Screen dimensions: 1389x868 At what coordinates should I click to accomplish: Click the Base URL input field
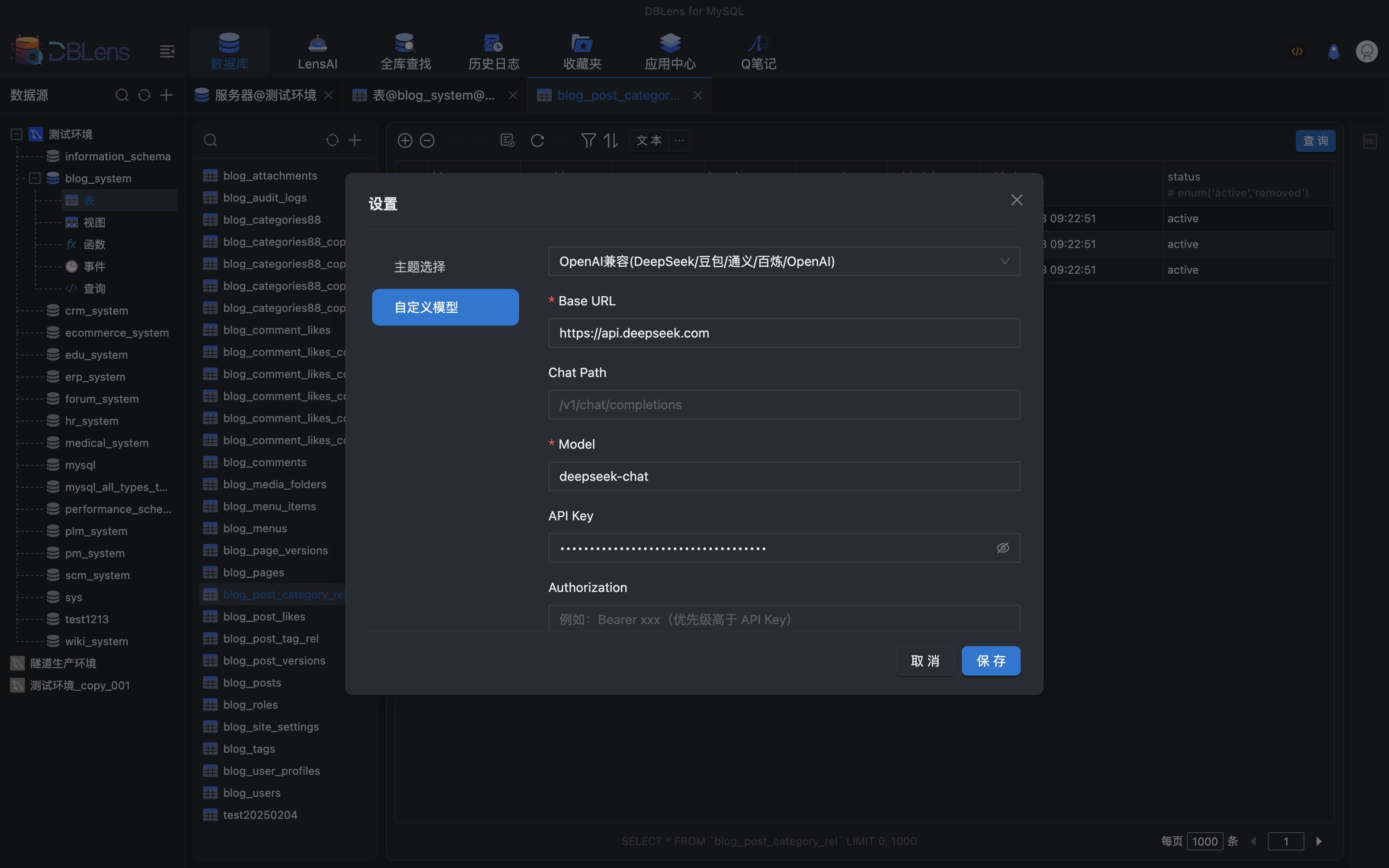point(784,333)
